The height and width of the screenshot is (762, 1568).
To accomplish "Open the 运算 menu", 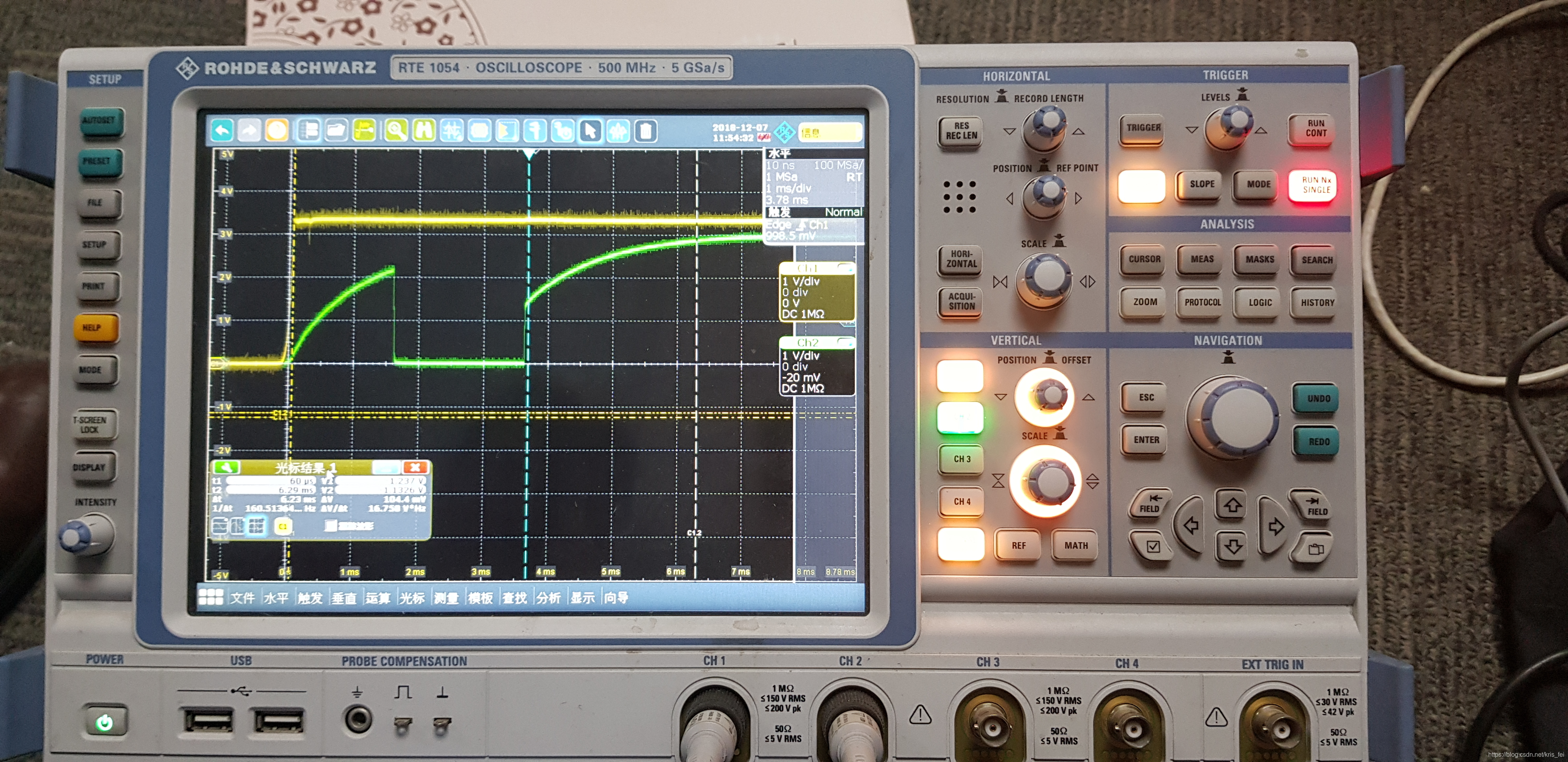I will pos(378,598).
